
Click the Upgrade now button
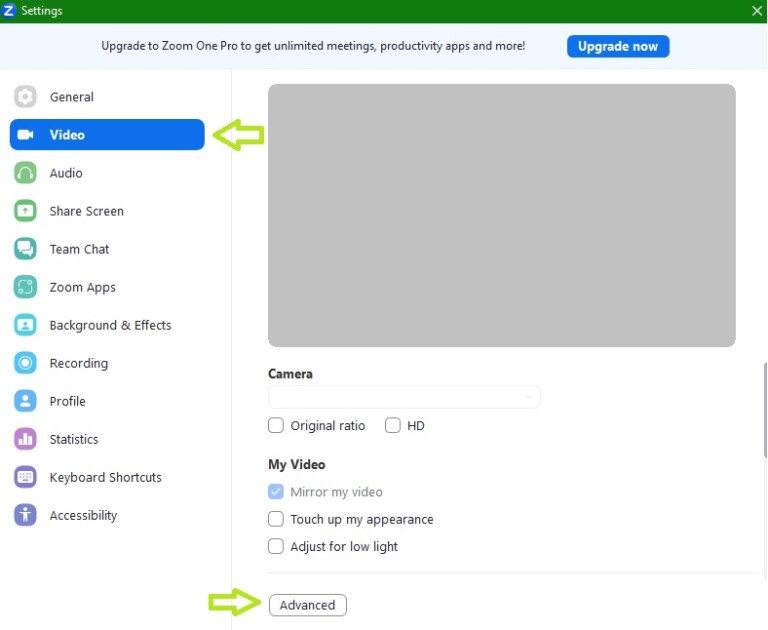click(618, 46)
